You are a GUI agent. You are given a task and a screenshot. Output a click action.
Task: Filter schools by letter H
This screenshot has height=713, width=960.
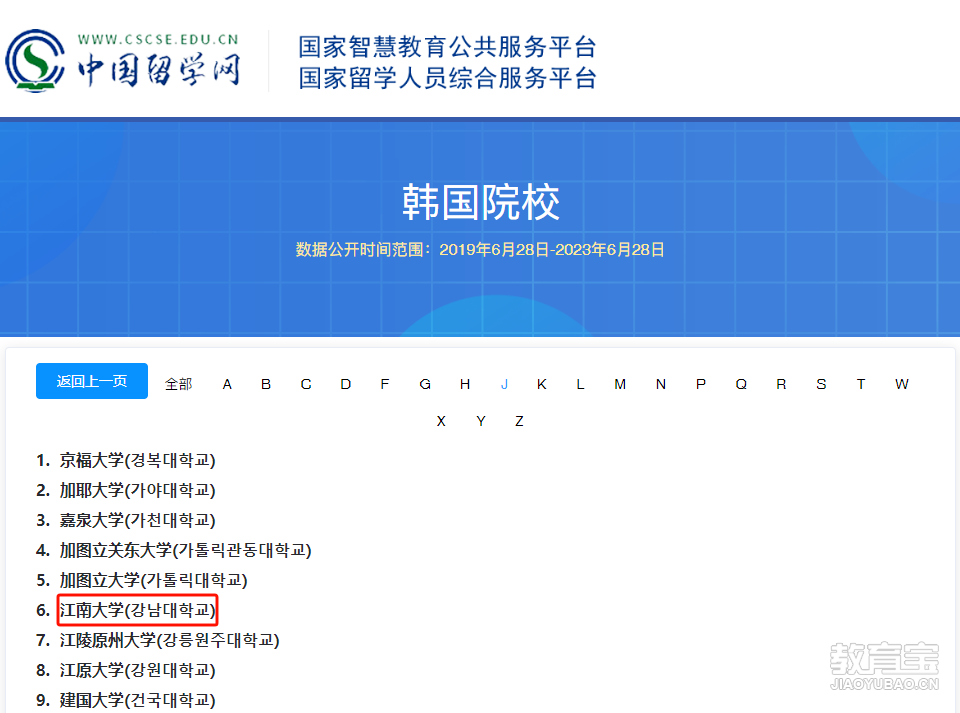point(465,384)
